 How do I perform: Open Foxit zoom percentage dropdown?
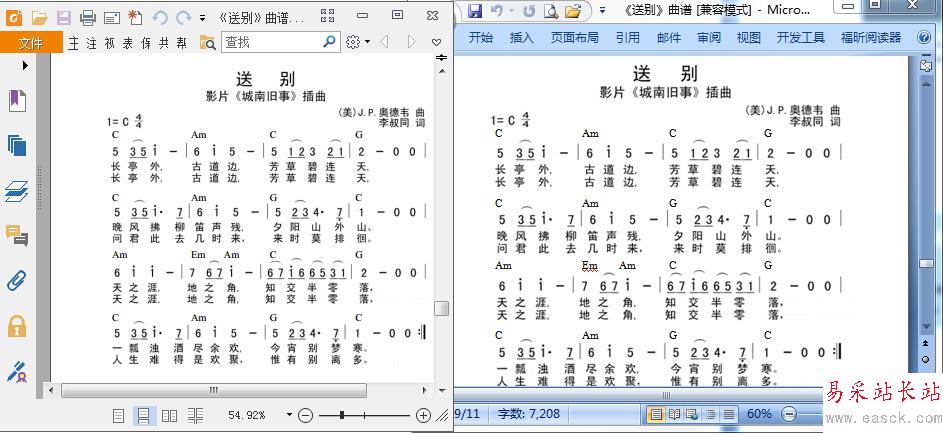pyautogui.click(x=289, y=414)
